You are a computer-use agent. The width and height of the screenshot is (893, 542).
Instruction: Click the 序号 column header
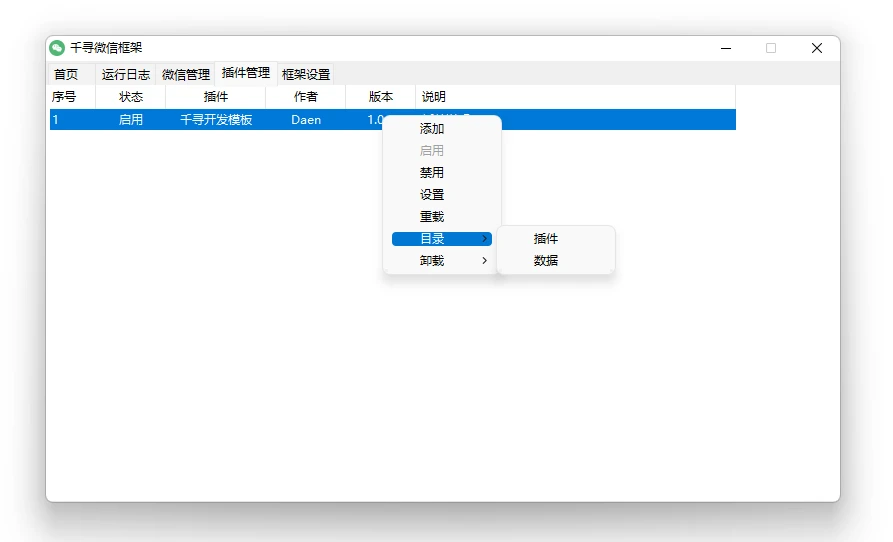coord(72,97)
